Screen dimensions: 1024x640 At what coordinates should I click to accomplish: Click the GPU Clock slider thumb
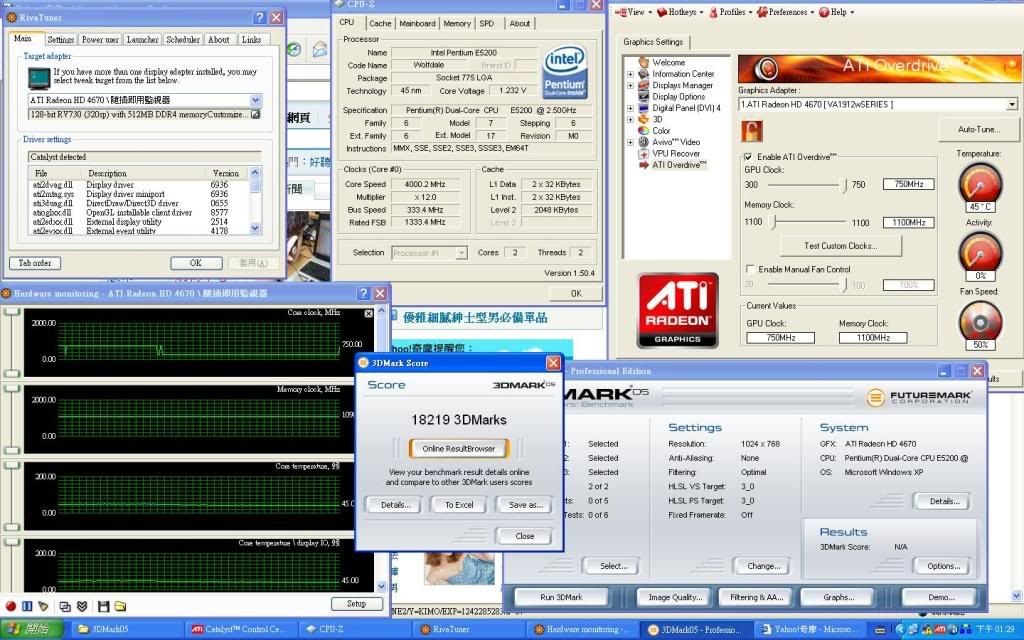844,185
